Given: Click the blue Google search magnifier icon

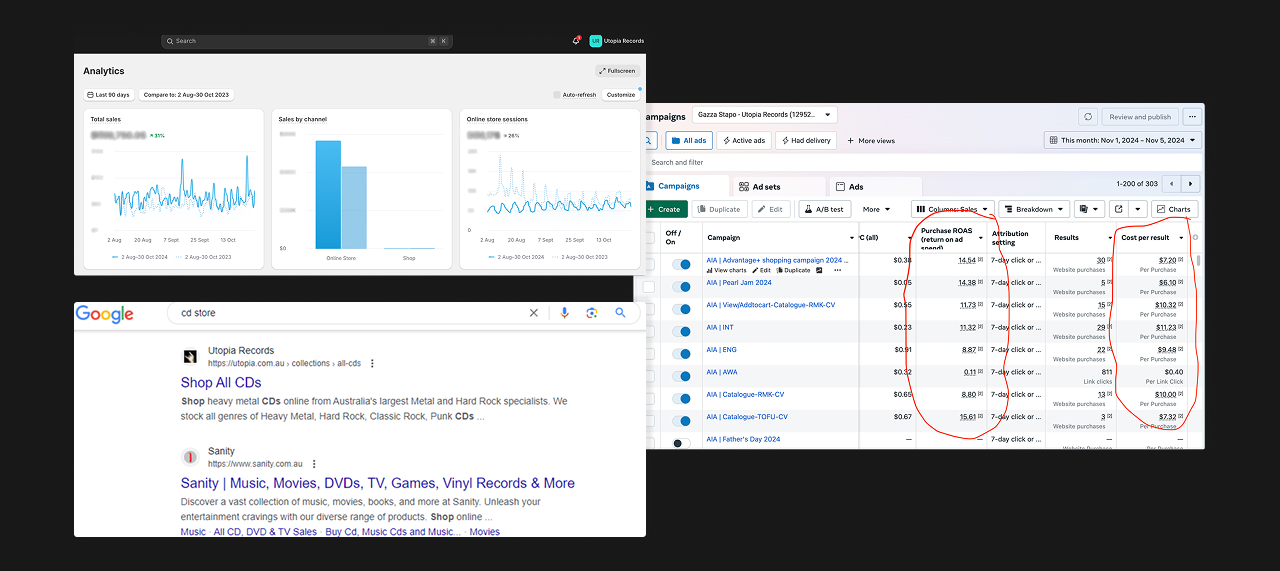Looking at the screenshot, I should click(x=620, y=313).
